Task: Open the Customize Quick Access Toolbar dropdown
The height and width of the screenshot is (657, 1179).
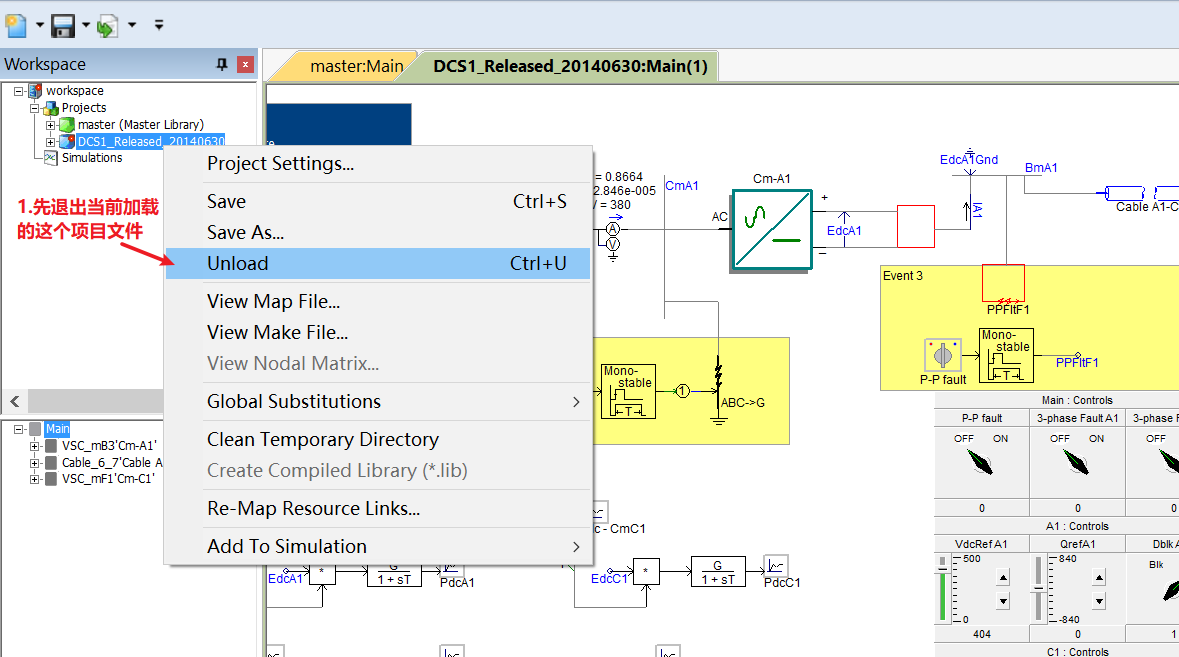Action: [x=159, y=25]
